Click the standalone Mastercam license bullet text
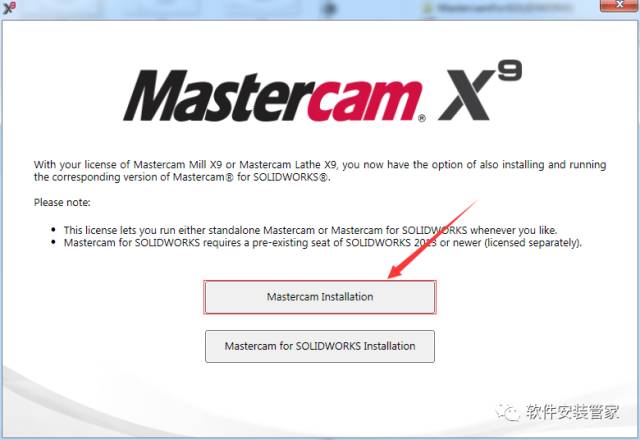The height and width of the screenshot is (440, 640). point(310,230)
